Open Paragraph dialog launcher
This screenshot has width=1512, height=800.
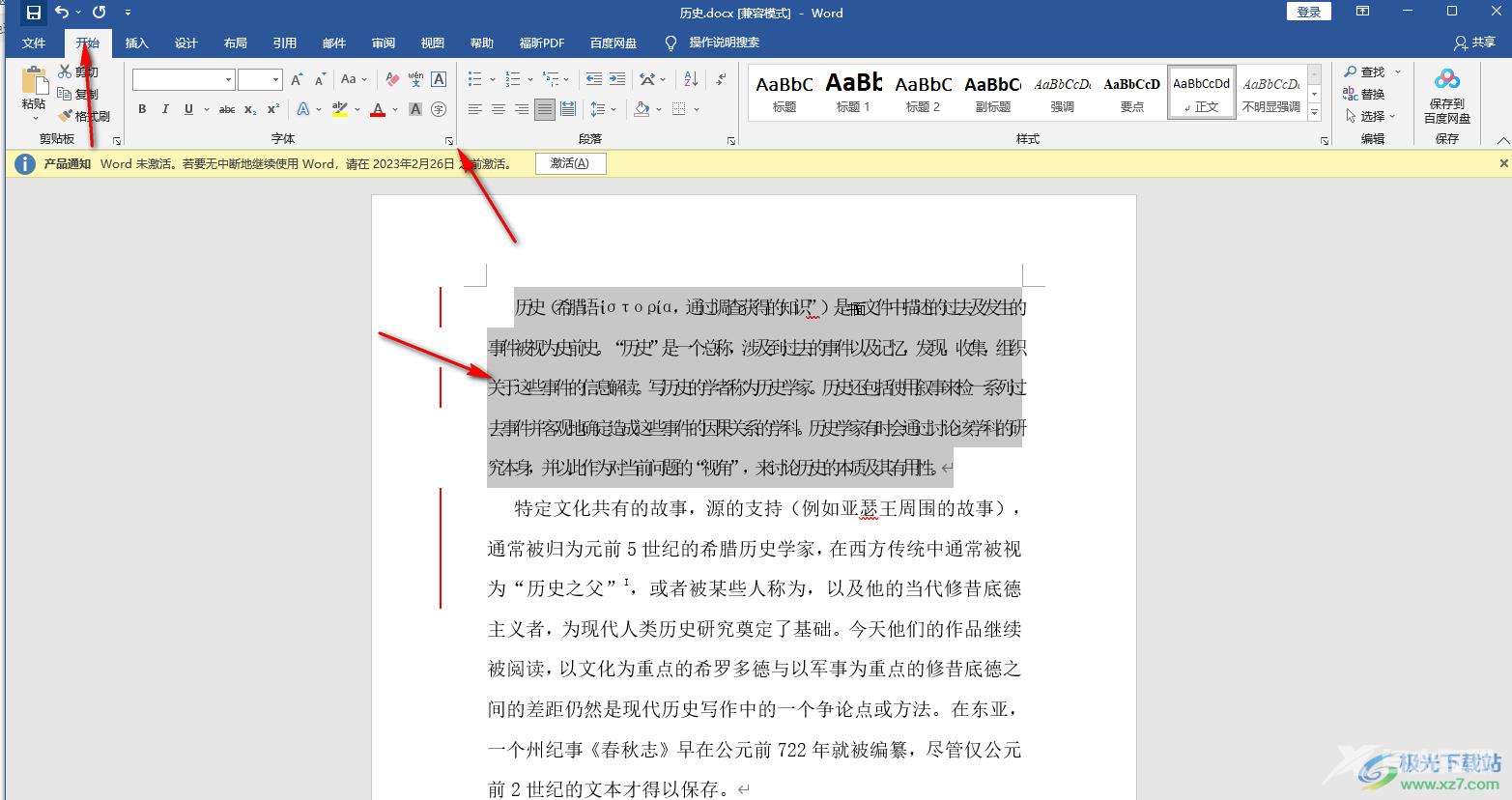tap(731, 141)
